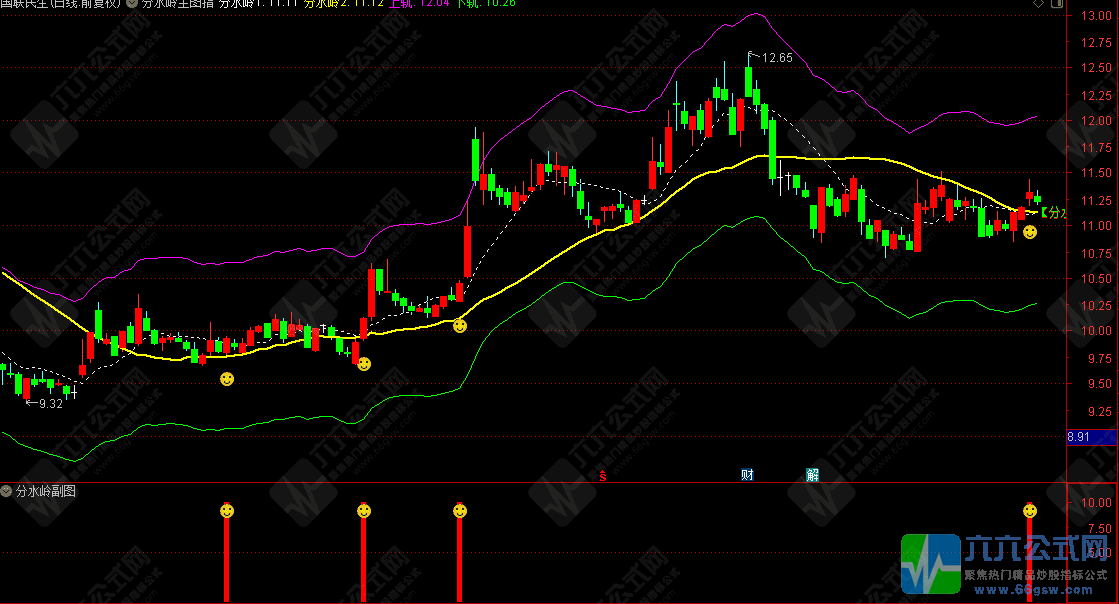Click the 财 financial marker icon

coord(747,474)
